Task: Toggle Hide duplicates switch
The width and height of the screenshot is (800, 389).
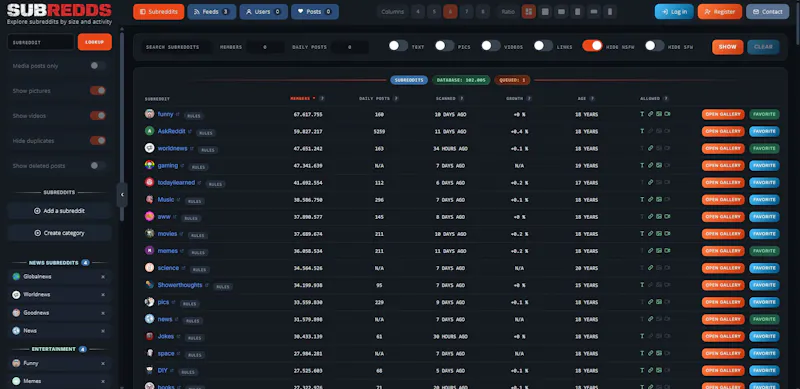Action: click(98, 140)
